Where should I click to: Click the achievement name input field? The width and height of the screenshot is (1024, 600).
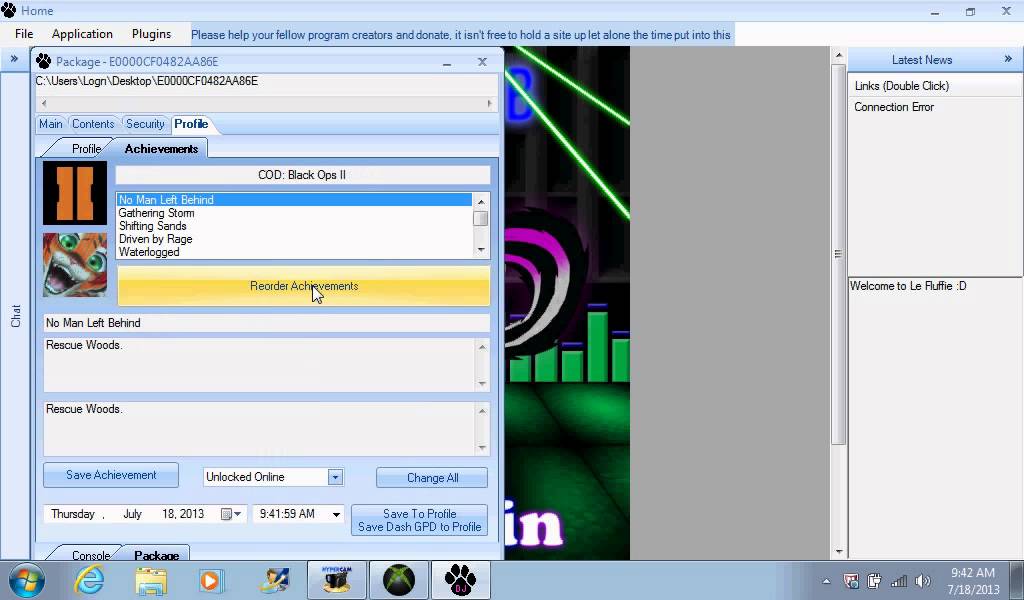point(266,323)
